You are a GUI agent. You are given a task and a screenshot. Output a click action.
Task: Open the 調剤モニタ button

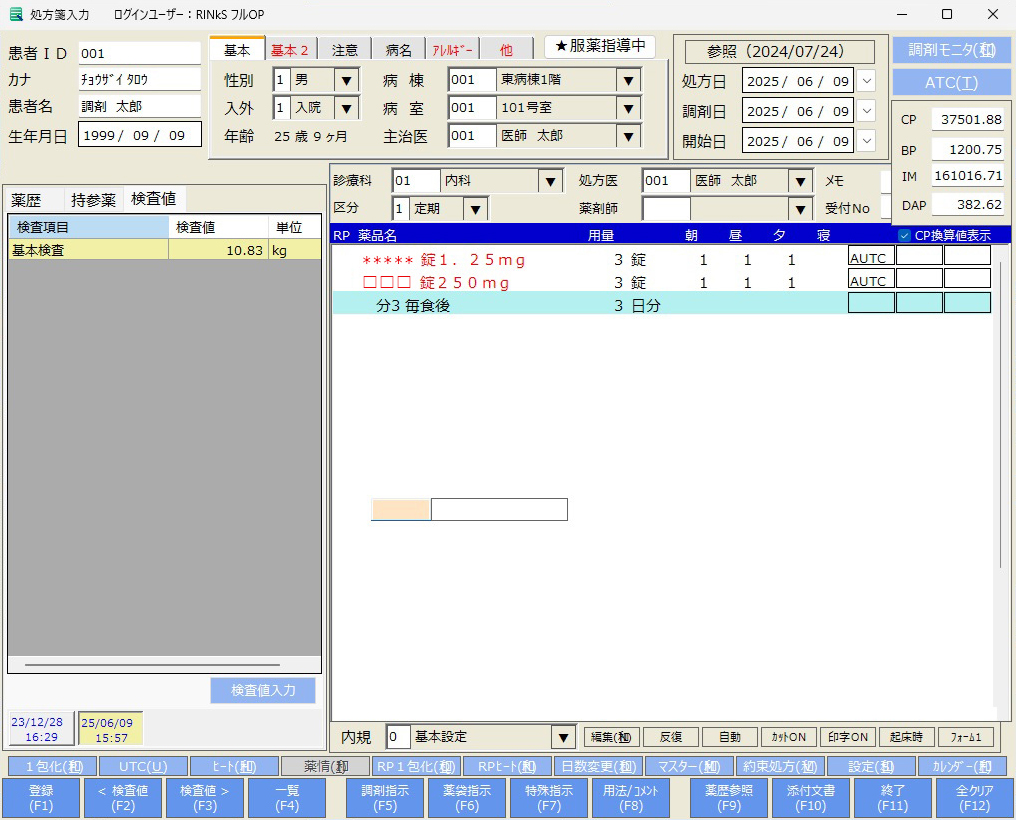pos(951,50)
